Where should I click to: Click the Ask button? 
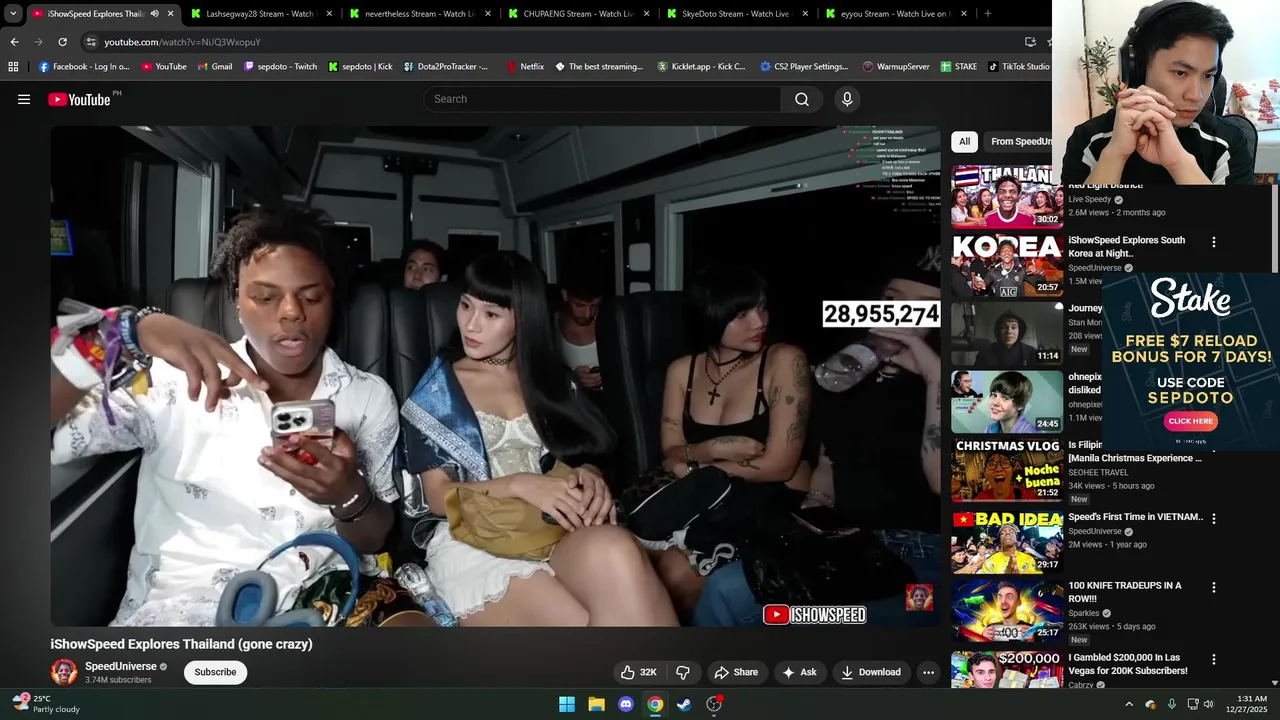click(x=799, y=672)
